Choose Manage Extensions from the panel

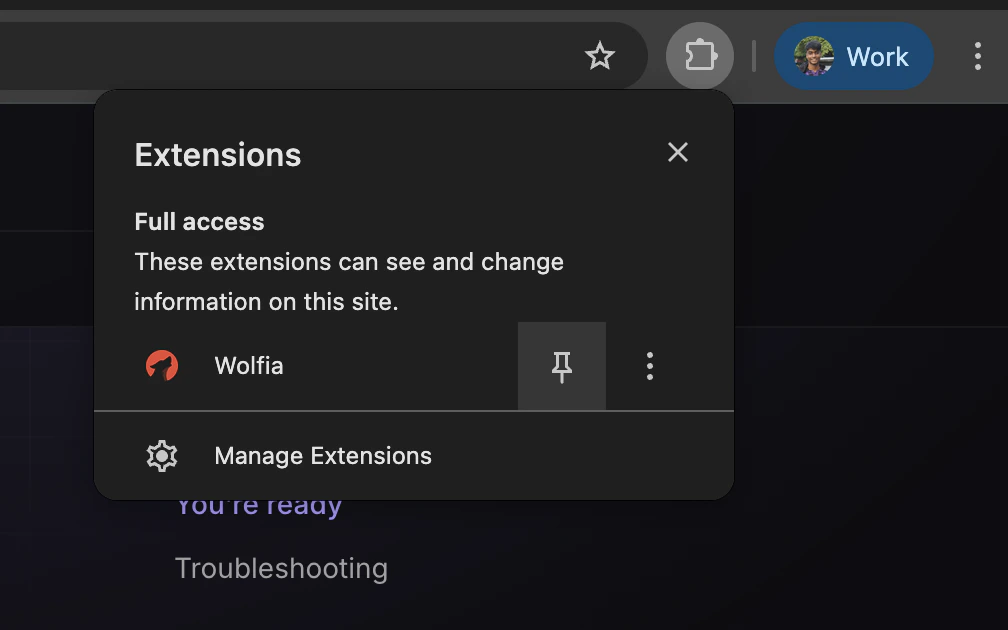click(x=322, y=456)
